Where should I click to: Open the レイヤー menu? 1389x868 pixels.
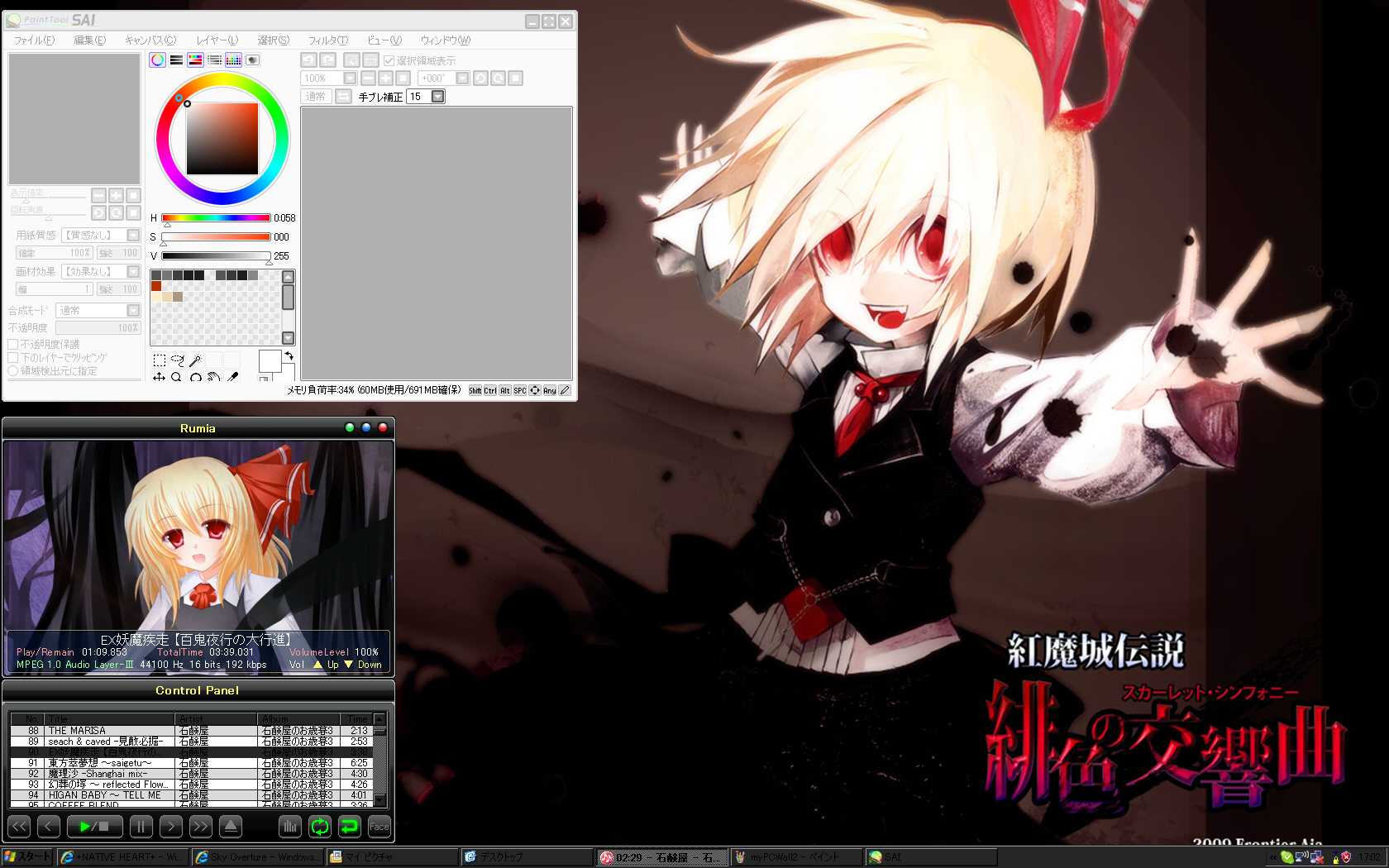[217, 41]
